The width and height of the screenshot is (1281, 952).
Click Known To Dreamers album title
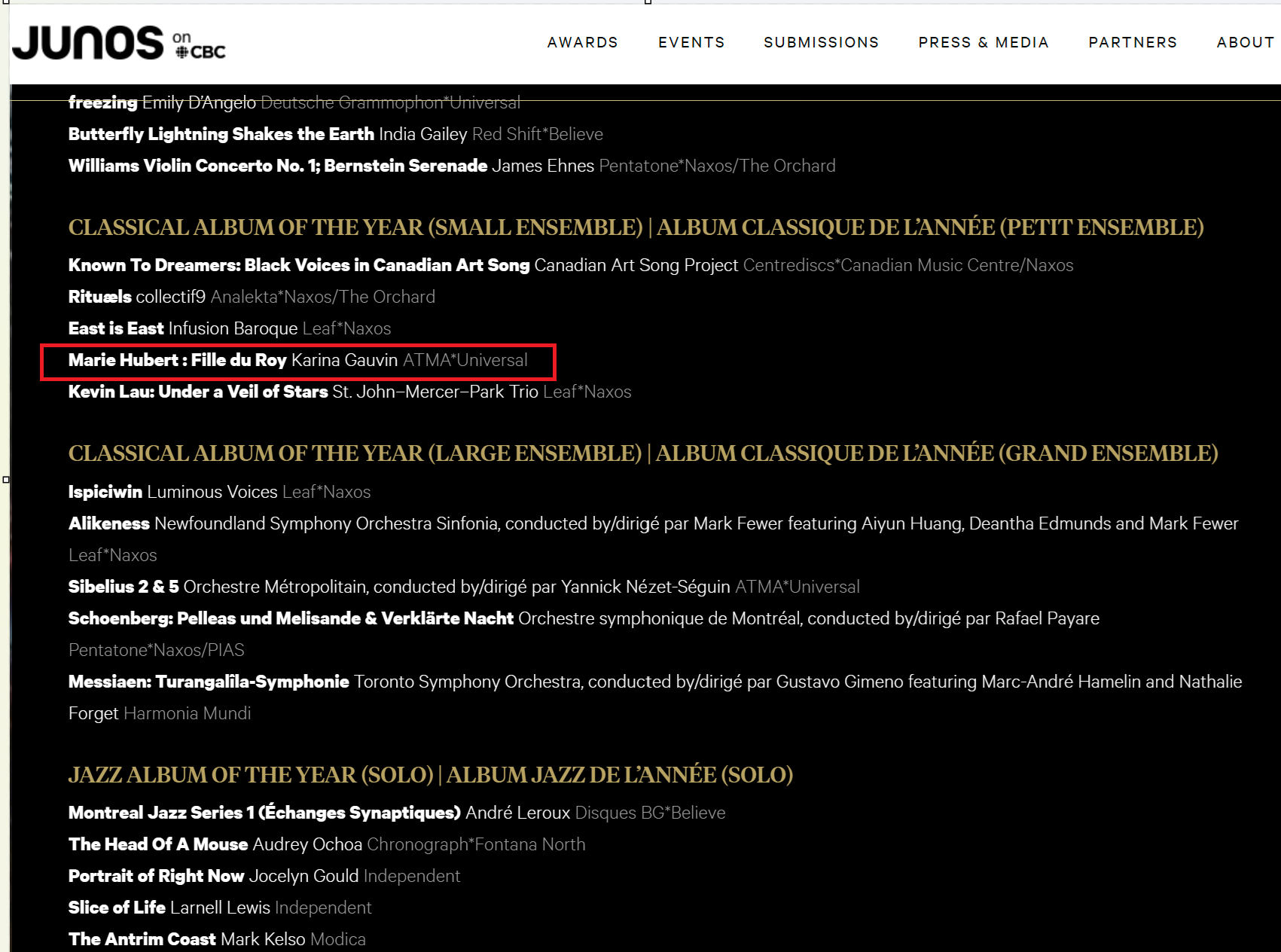pyautogui.click(x=299, y=265)
